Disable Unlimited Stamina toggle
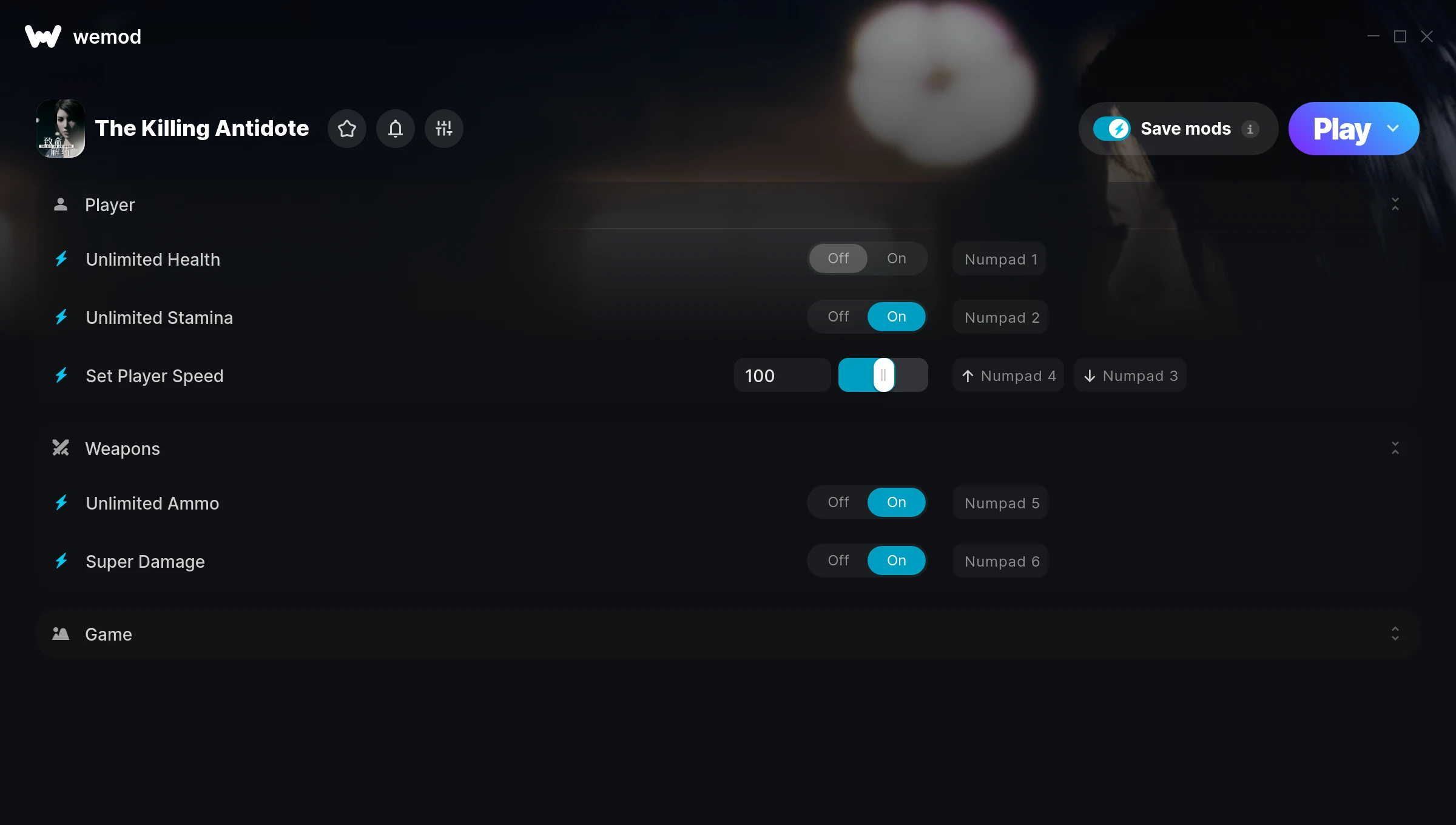 (838, 316)
